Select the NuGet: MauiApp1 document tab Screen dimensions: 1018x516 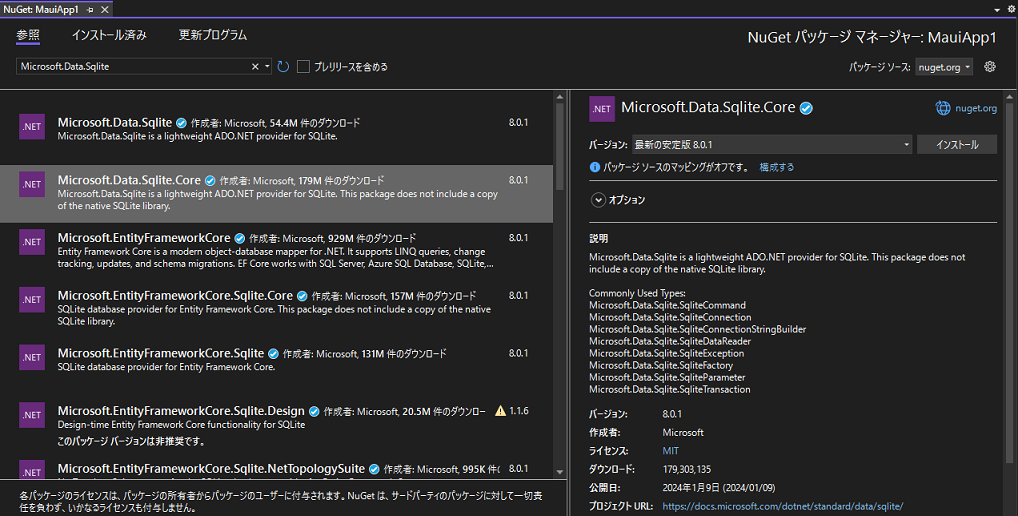coord(41,10)
